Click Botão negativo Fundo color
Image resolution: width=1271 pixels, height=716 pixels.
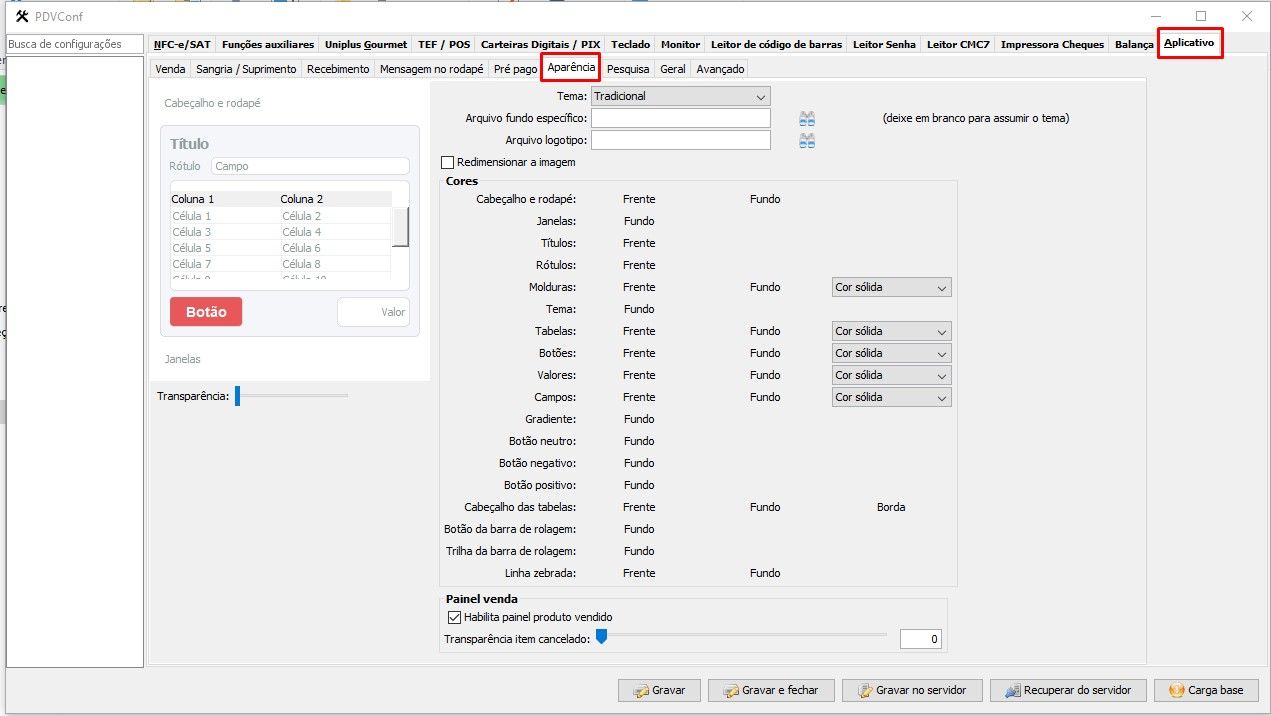(x=639, y=463)
